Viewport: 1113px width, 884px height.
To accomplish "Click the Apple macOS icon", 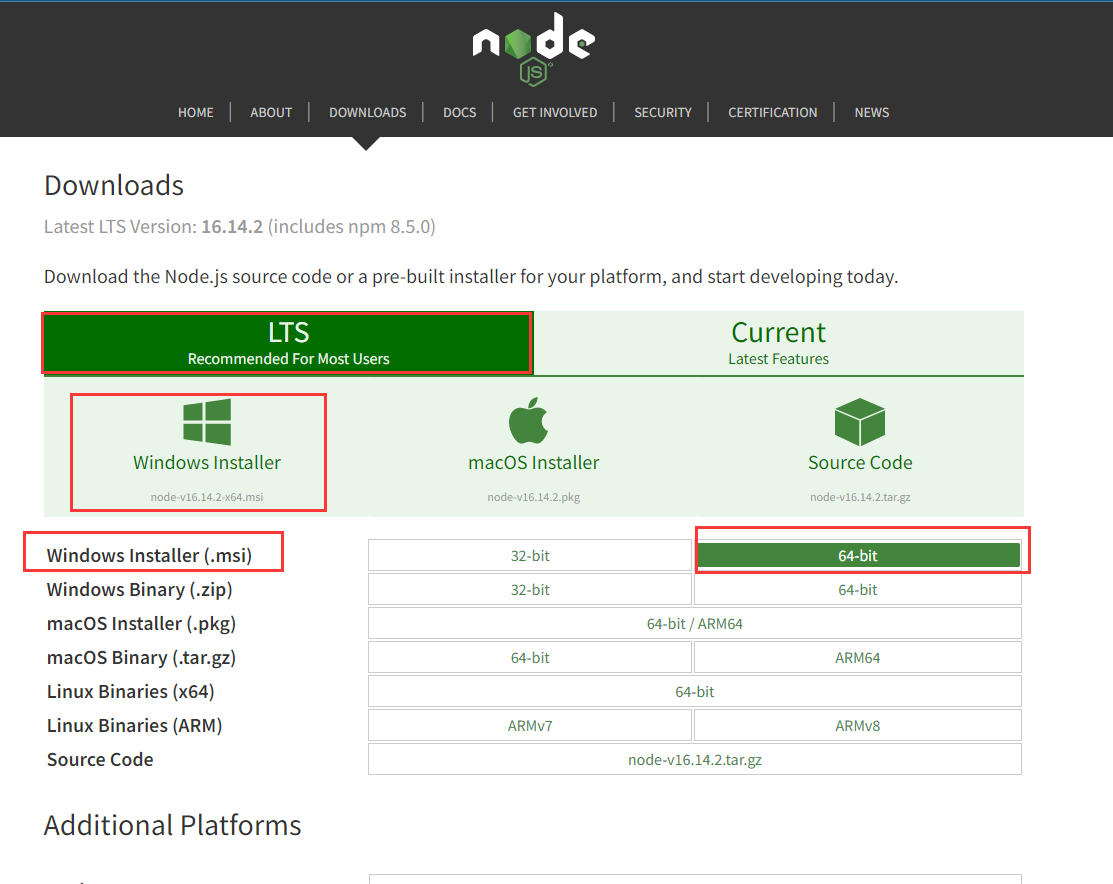I will (x=529, y=420).
